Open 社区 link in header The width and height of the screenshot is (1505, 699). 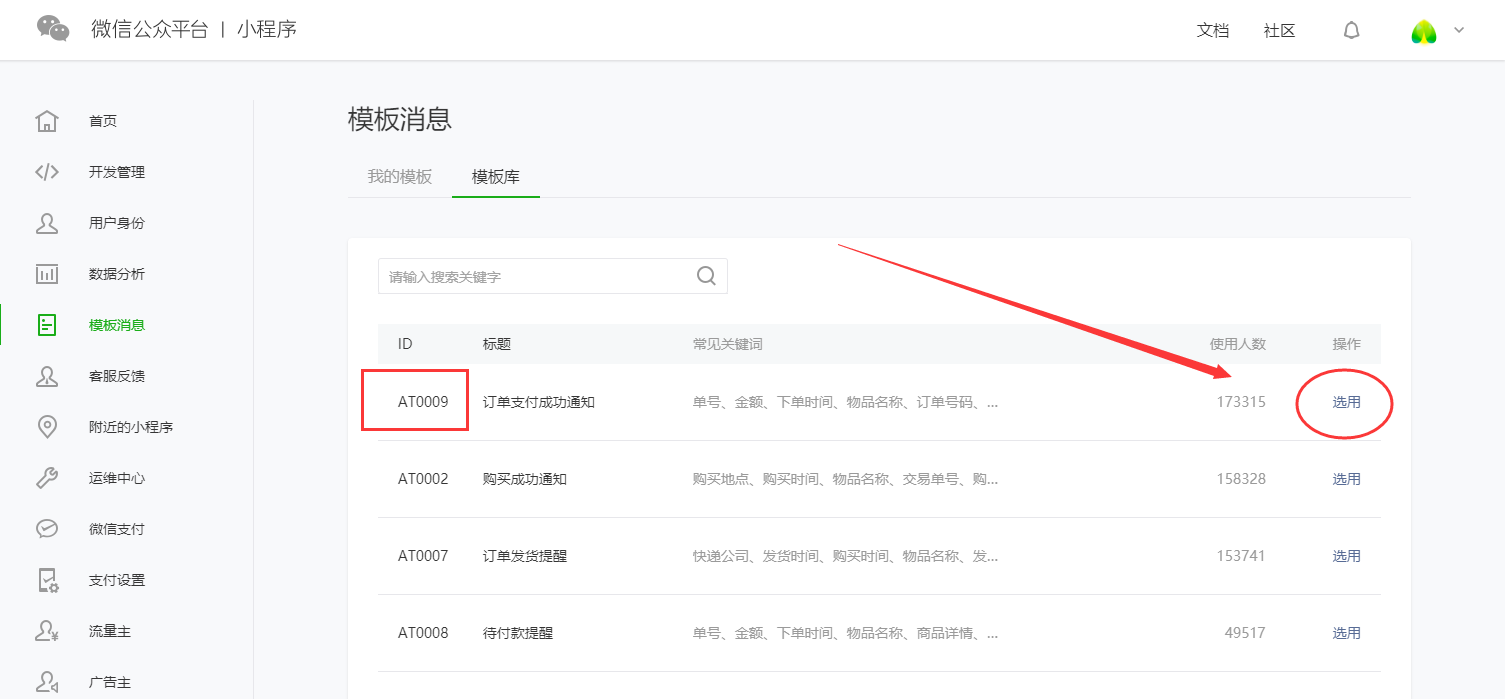(1279, 31)
